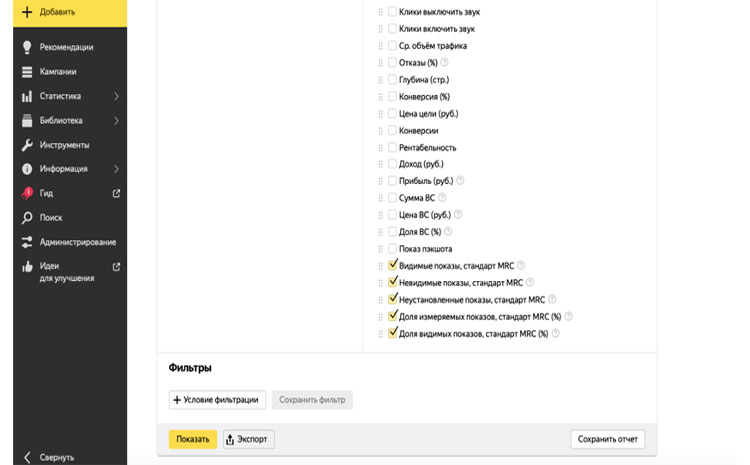The width and height of the screenshot is (750, 465).
Task: Uncheck Видимые показы, стандарт MRC
Action: point(393,265)
